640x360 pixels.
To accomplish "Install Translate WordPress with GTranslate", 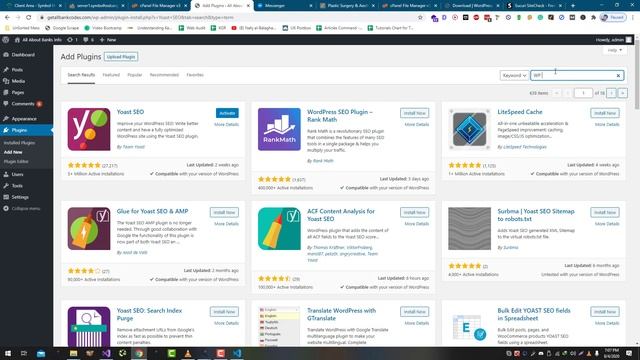I will 414,312.
